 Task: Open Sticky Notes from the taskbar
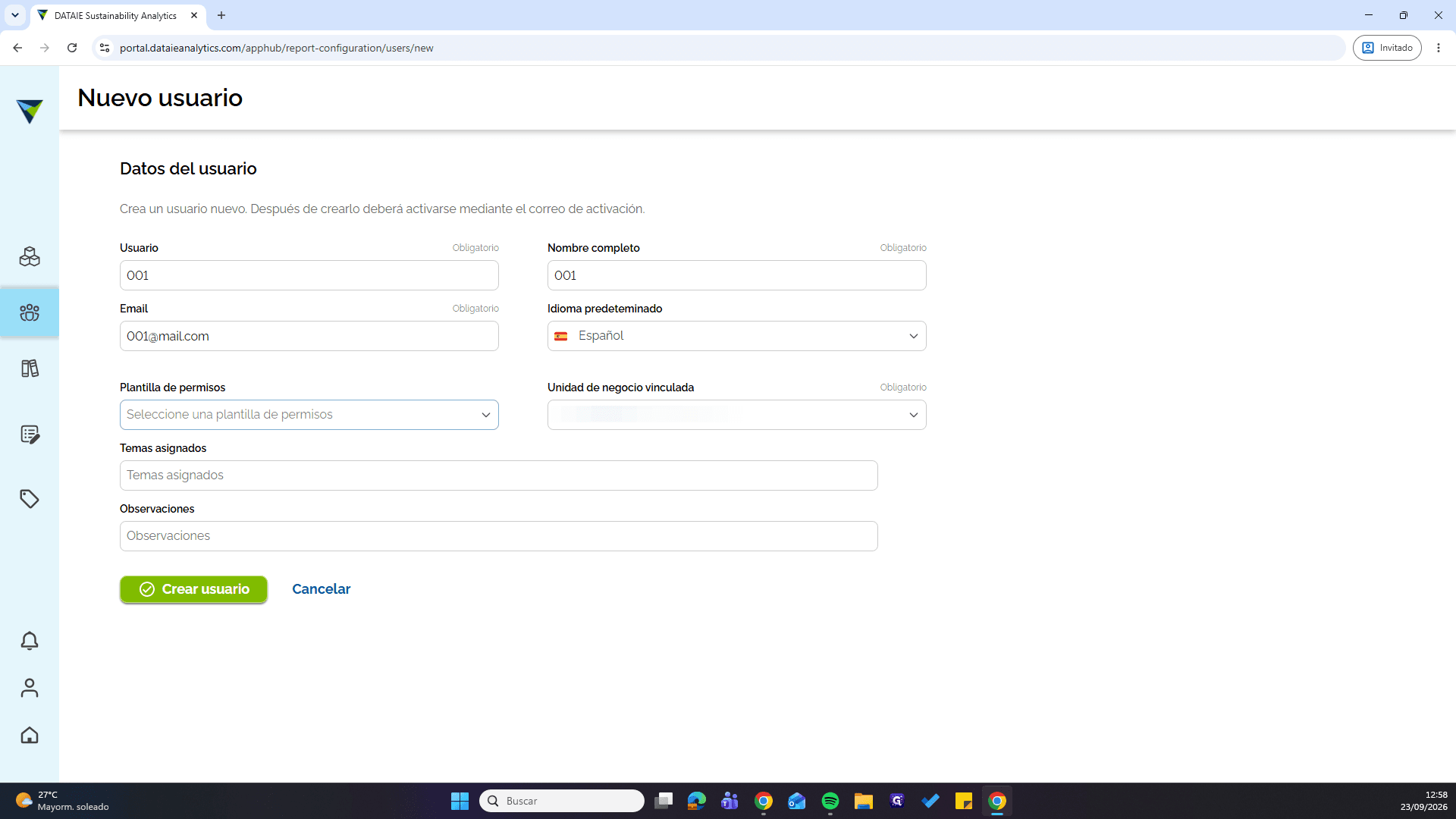[964, 801]
